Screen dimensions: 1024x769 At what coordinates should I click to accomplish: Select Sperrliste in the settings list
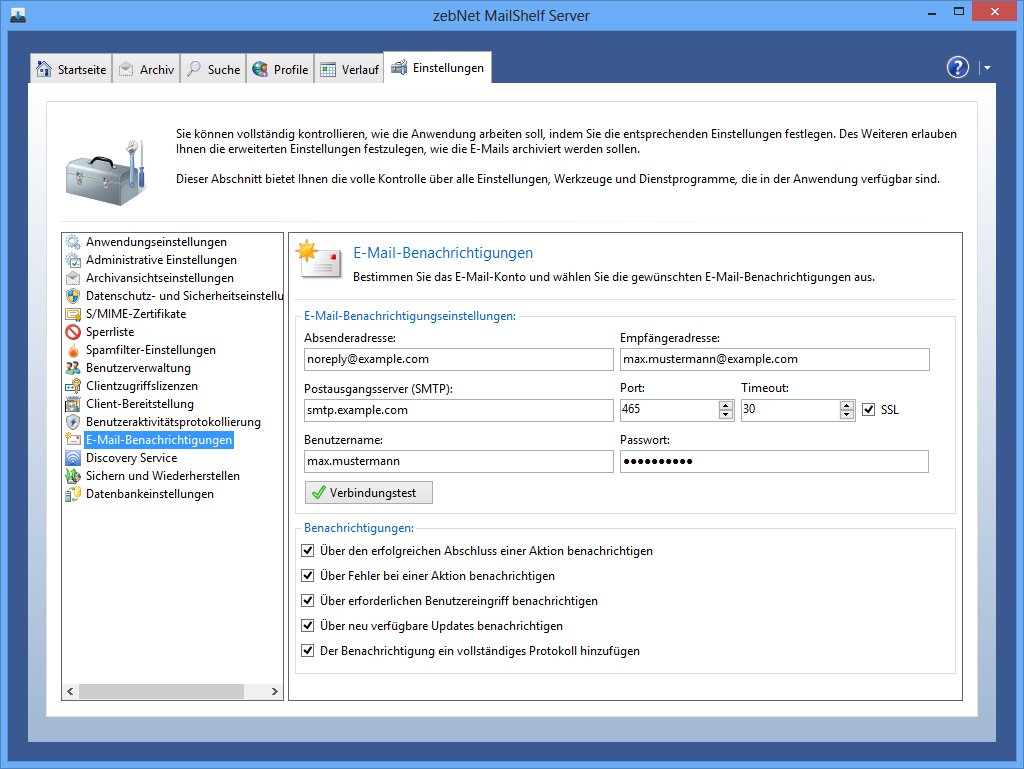pyautogui.click(x=110, y=332)
